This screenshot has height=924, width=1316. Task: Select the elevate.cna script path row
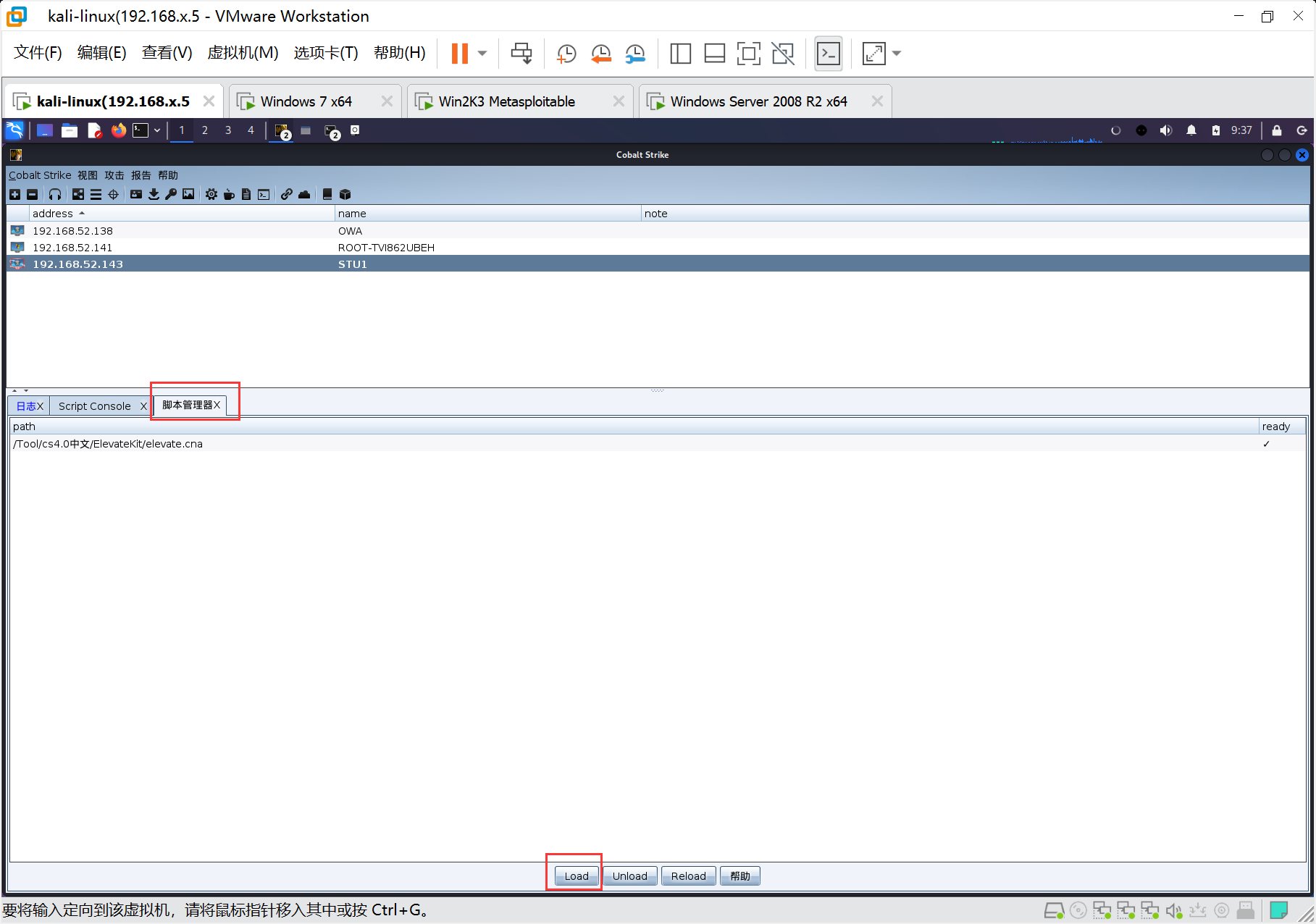658,444
